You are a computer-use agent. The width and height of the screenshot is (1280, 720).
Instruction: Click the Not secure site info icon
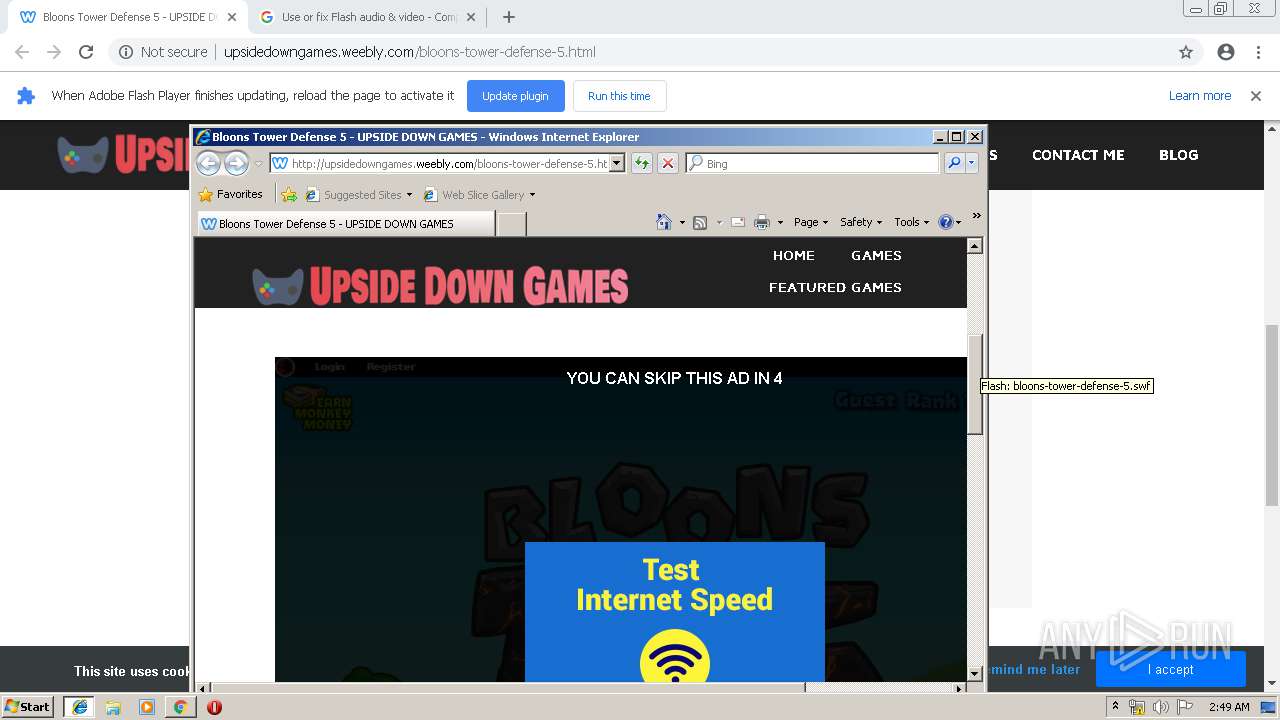click(x=127, y=52)
